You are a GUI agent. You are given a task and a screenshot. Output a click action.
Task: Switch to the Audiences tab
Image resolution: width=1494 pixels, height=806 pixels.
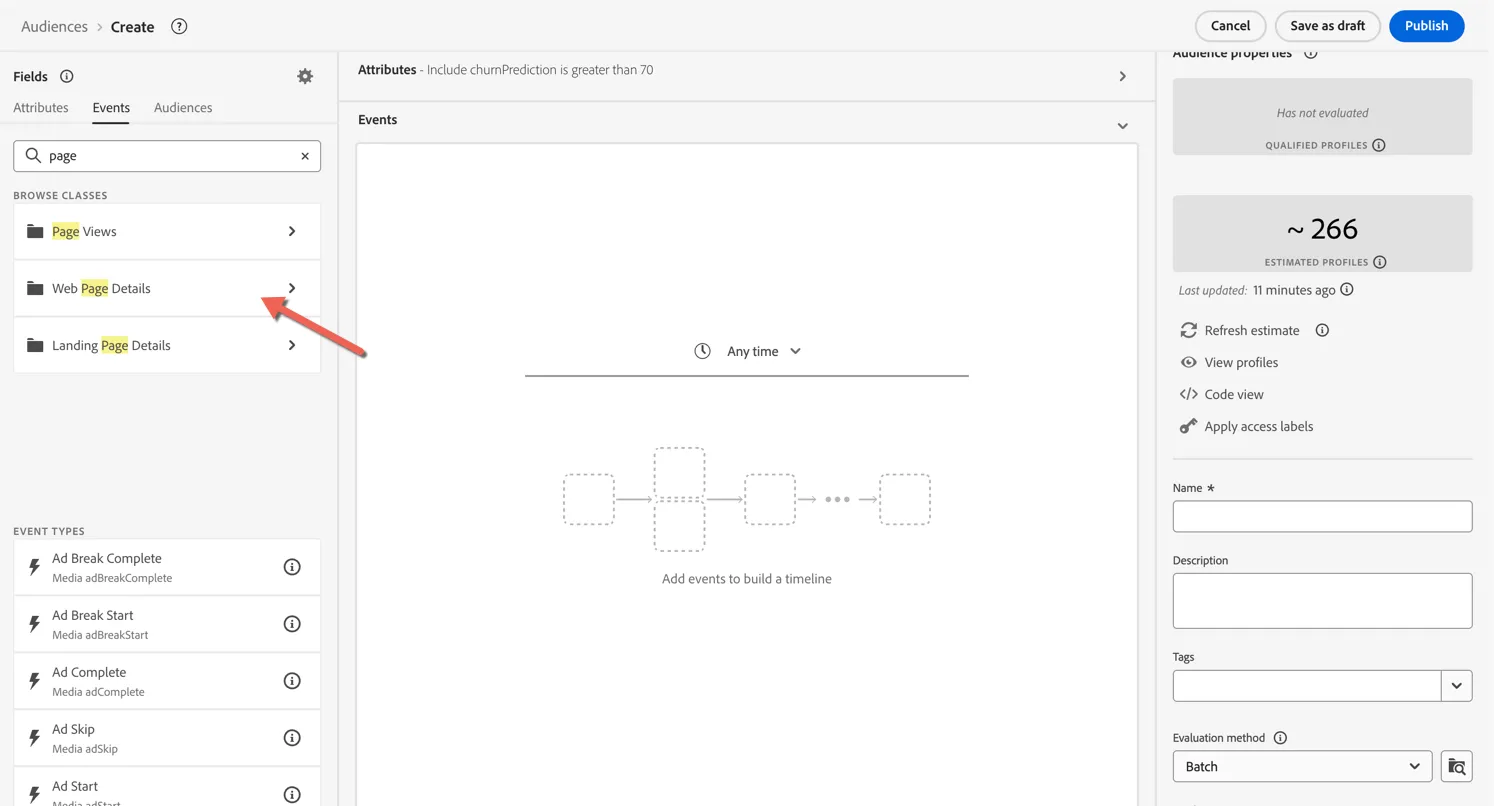coord(183,108)
